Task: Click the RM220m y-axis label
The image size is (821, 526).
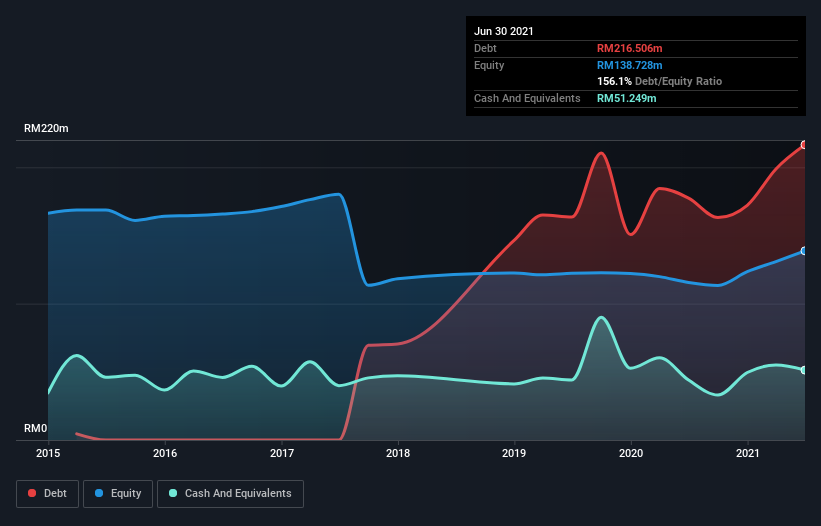Action: (46, 128)
